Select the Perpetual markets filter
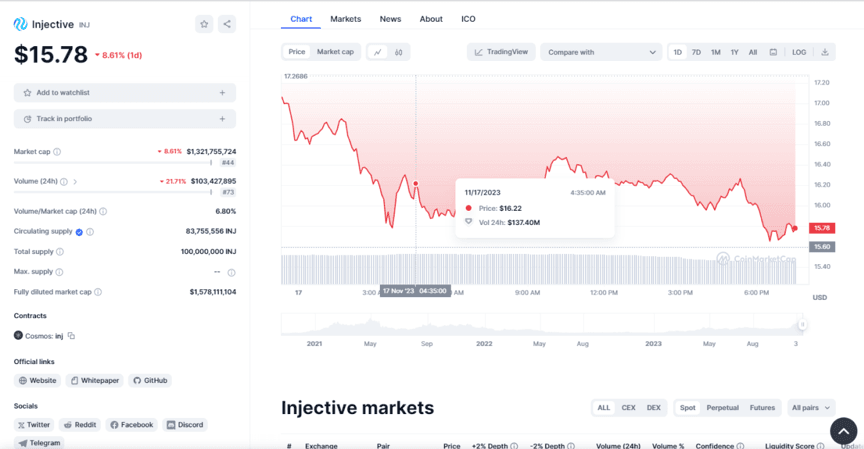864x449 pixels. 722,408
